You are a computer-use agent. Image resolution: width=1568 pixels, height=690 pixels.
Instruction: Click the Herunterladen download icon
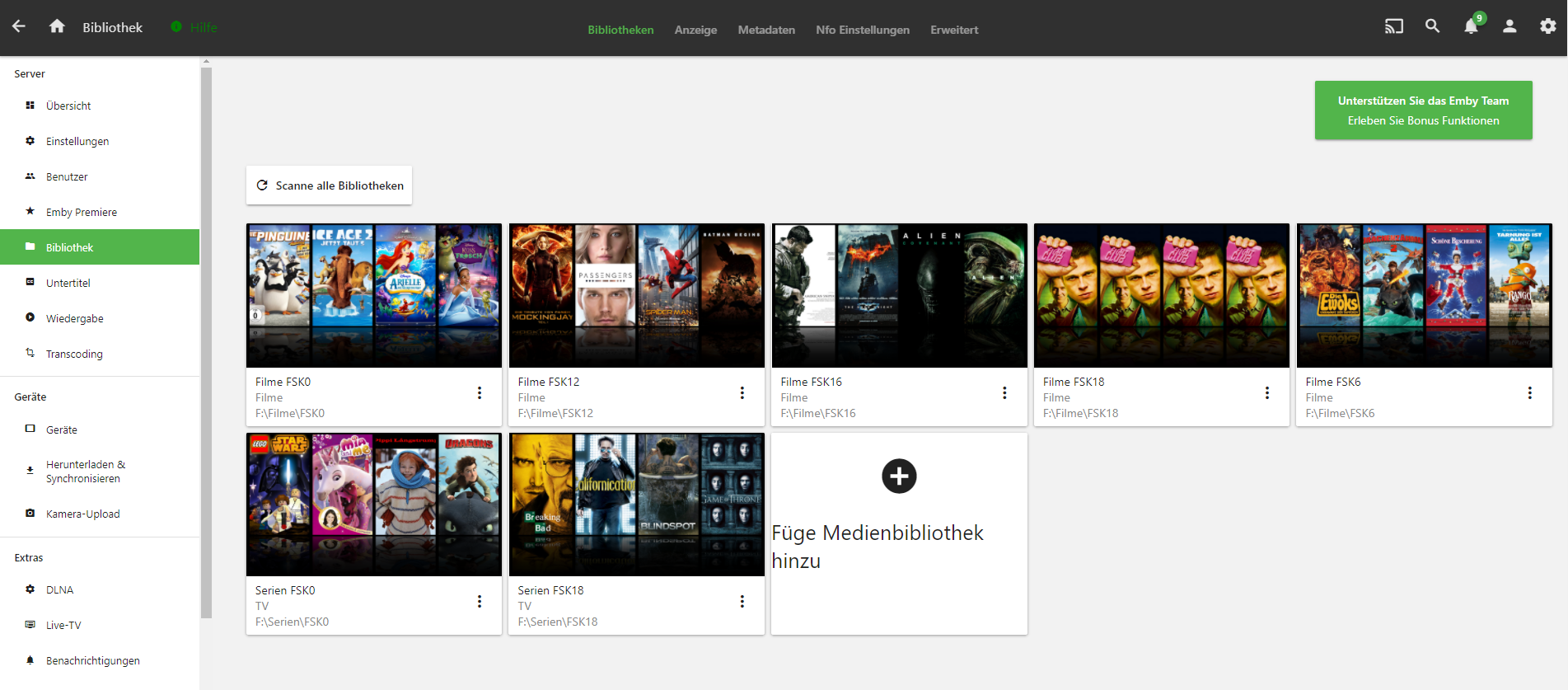tap(30, 471)
